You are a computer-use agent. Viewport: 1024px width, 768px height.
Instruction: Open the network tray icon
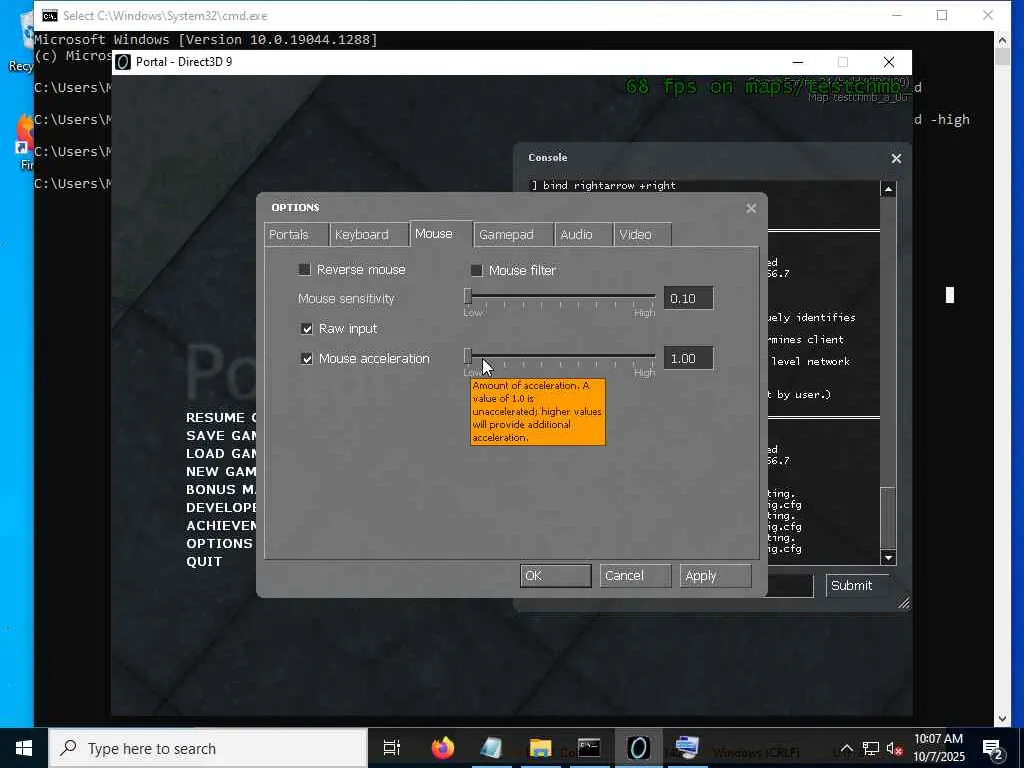[871, 748]
